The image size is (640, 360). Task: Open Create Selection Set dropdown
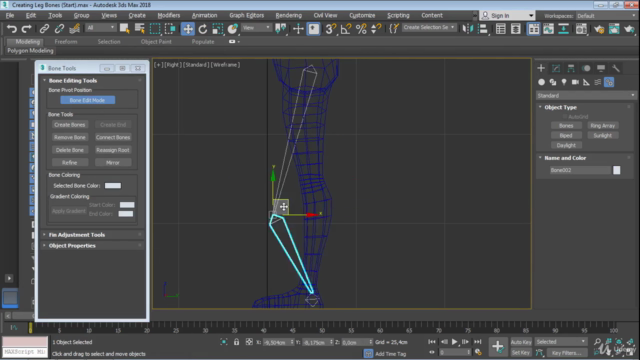429,27
